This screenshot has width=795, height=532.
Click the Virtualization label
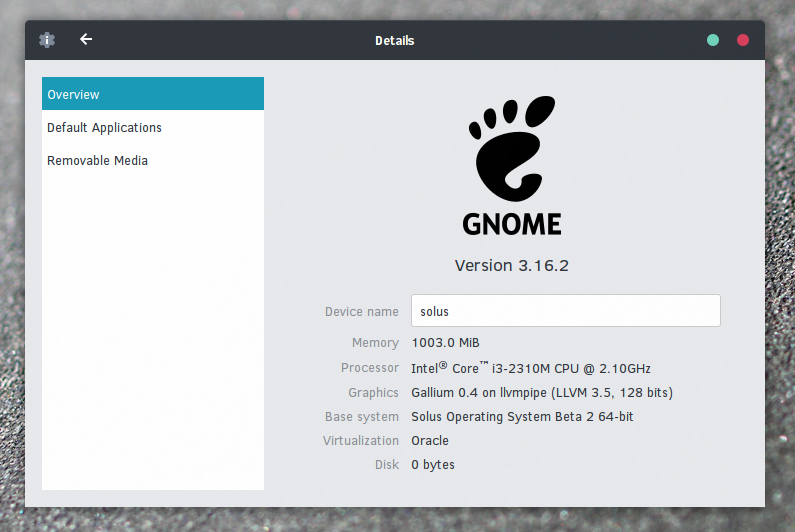point(360,441)
